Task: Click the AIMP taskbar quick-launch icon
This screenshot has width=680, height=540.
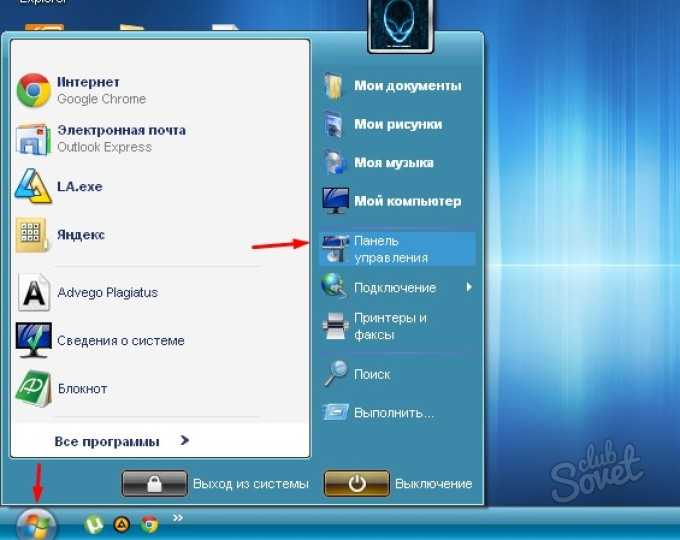Action: coord(122,525)
